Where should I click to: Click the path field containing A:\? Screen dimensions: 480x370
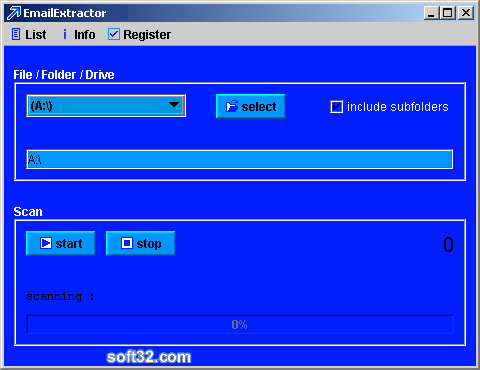[x=239, y=159]
